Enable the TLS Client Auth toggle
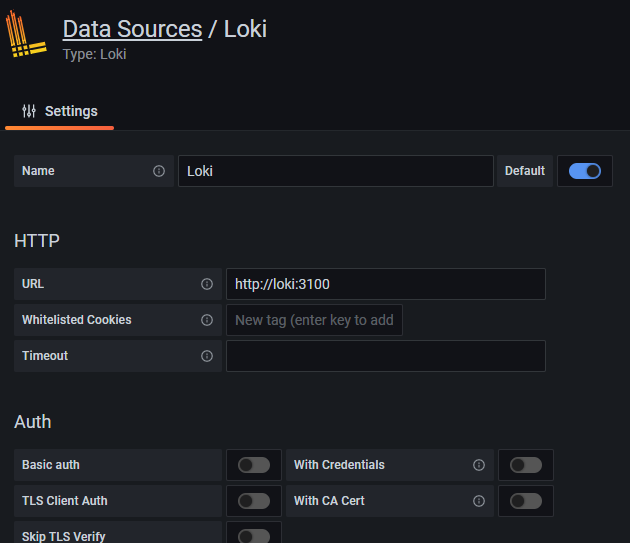The height and width of the screenshot is (543, 630). click(254, 501)
